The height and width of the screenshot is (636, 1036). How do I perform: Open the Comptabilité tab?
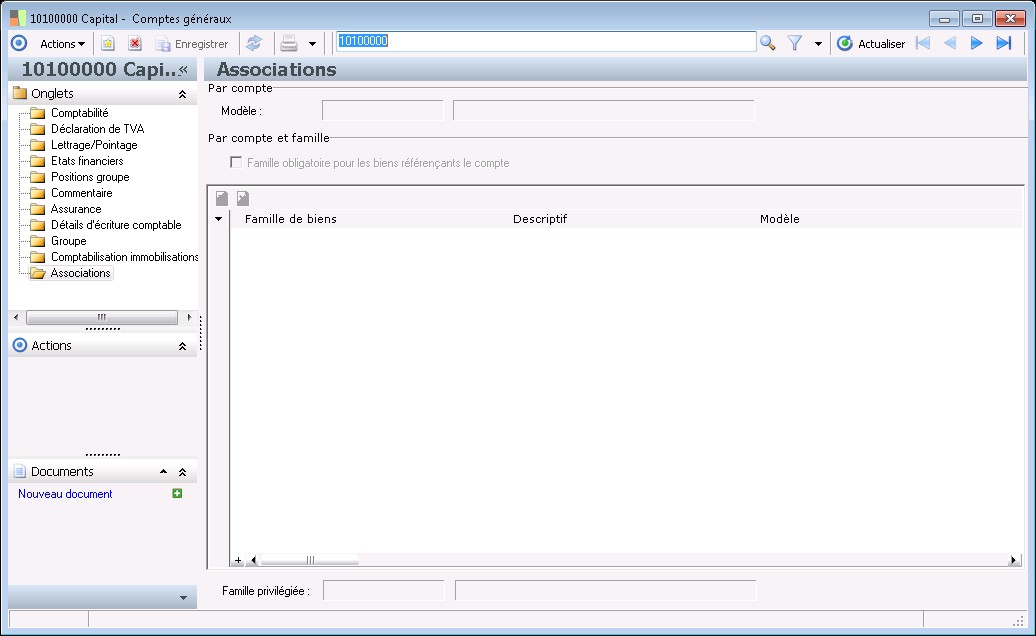click(x=79, y=113)
